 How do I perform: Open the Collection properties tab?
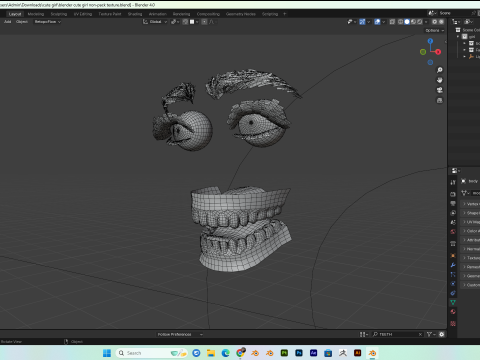point(453,244)
